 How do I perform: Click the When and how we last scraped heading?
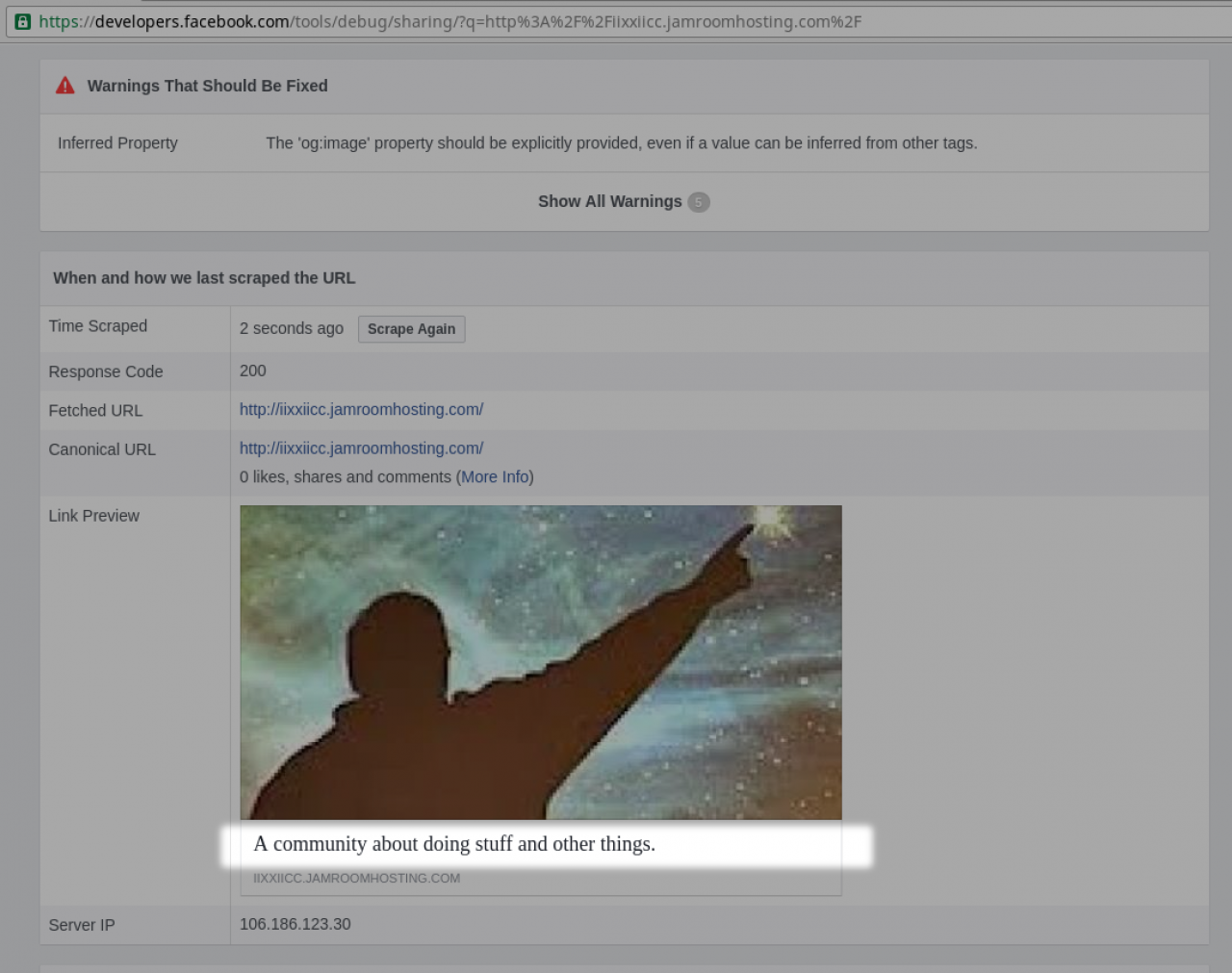(204, 278)
